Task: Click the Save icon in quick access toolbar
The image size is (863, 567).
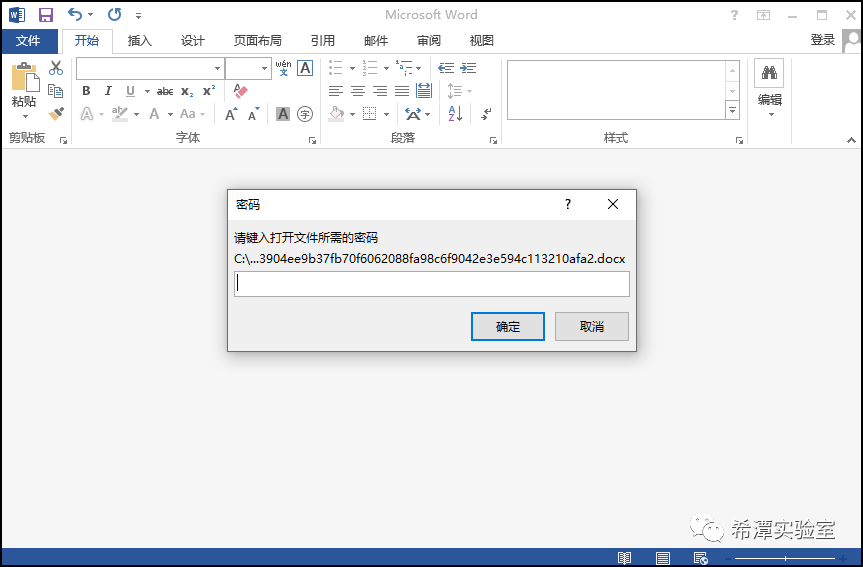Action: [46, 14]
